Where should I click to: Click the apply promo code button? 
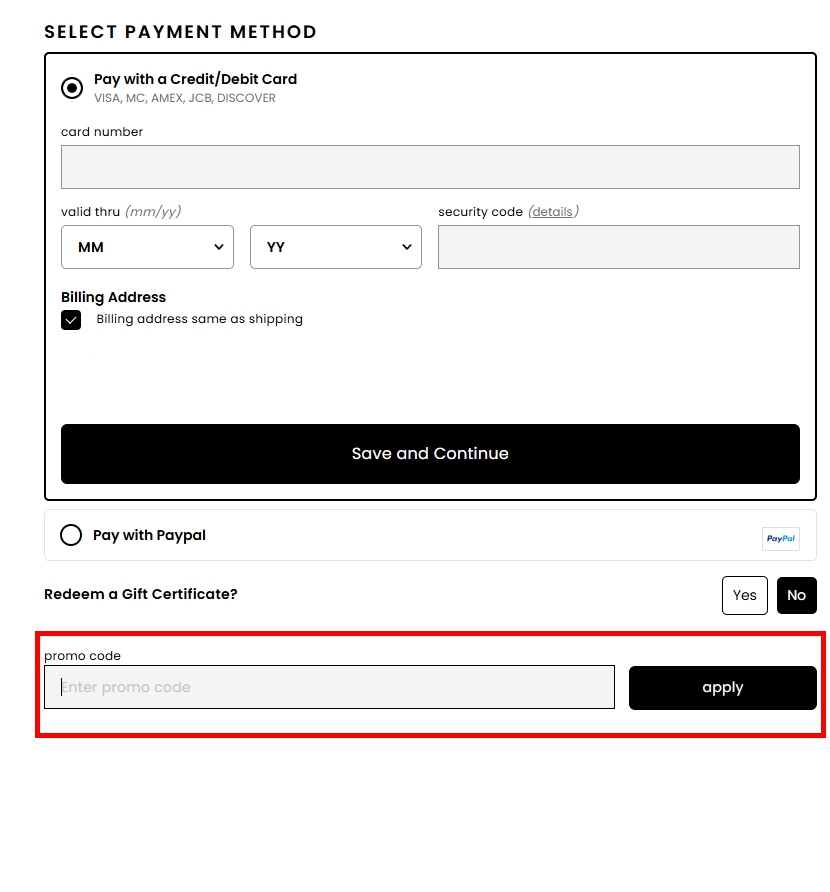tap(722, 687)
